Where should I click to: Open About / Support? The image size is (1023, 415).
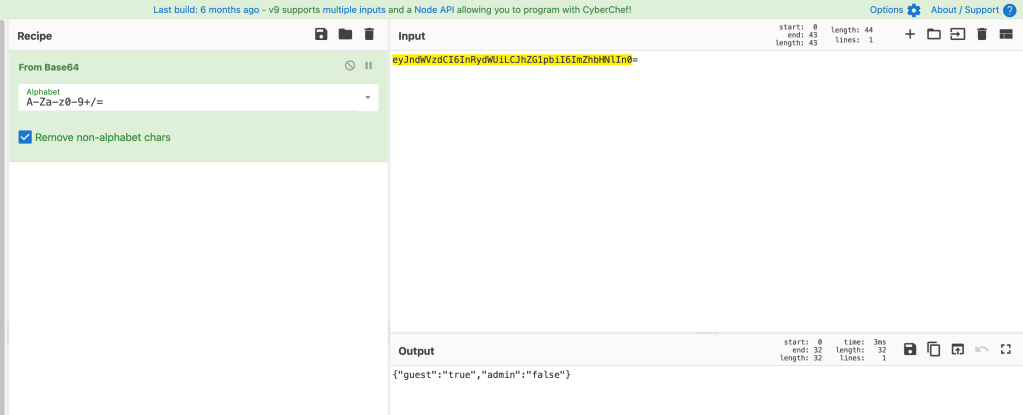pos(972,10)
